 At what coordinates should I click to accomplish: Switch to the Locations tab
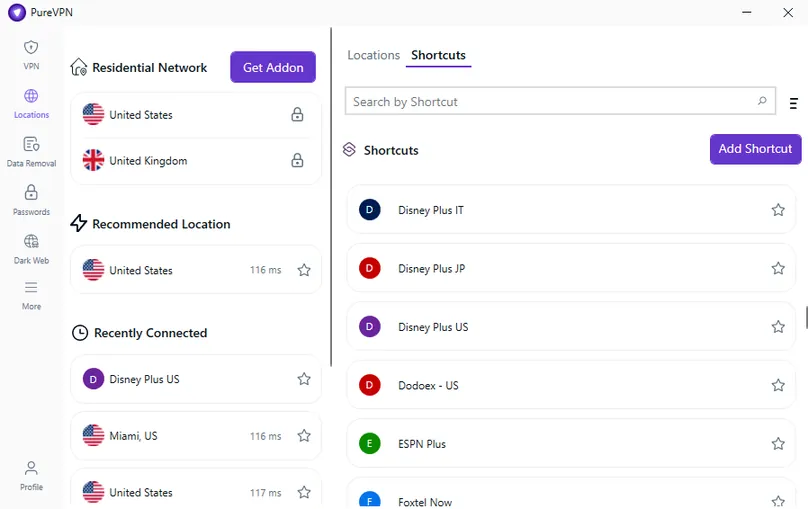click(374, 55)
